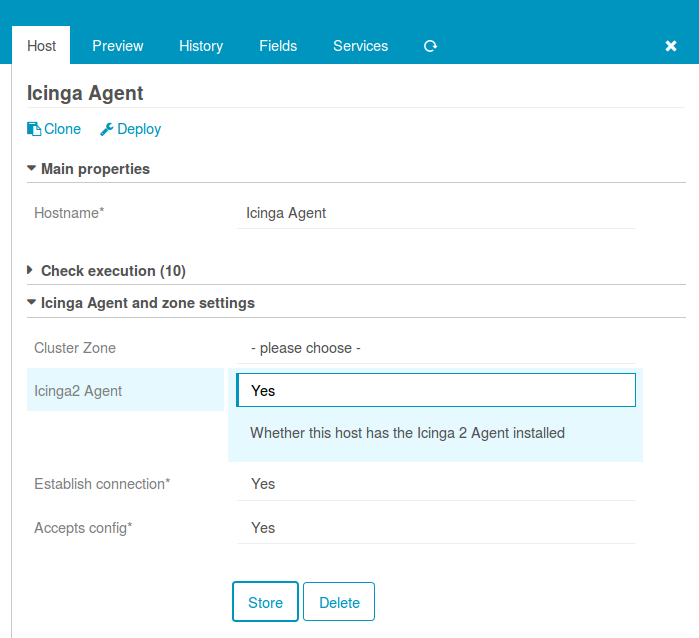Open the Preview tab

118,45
